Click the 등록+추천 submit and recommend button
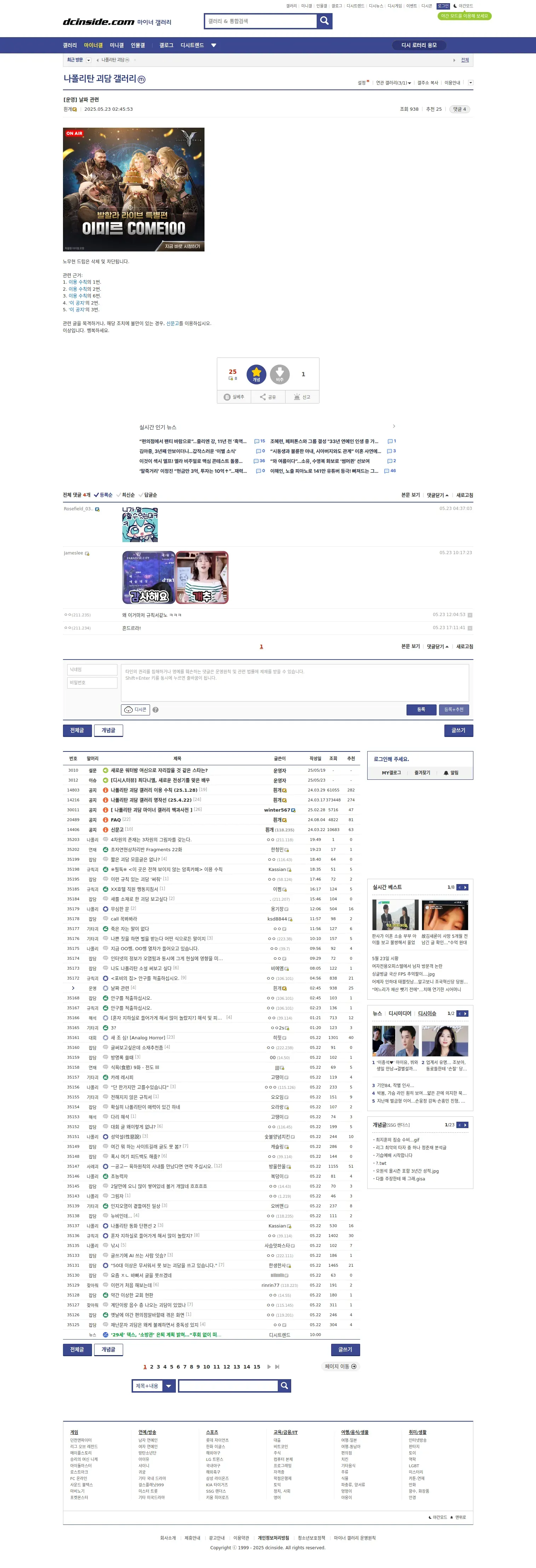536x1568 pixels. (454, 710)
